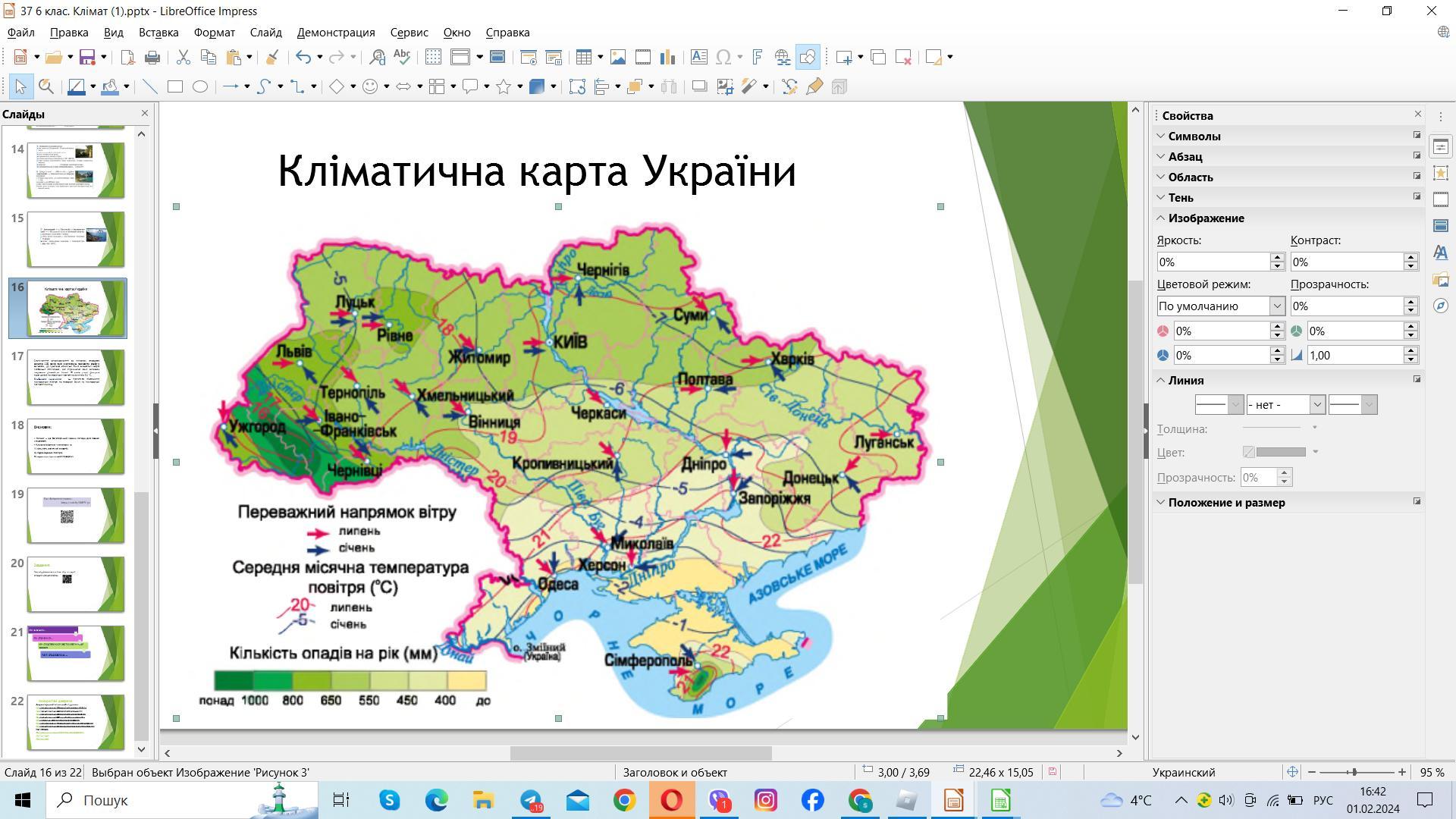Insert Fontwork text icon
Viewport: 1456px width, 819px height.
[x=757, y=57]
